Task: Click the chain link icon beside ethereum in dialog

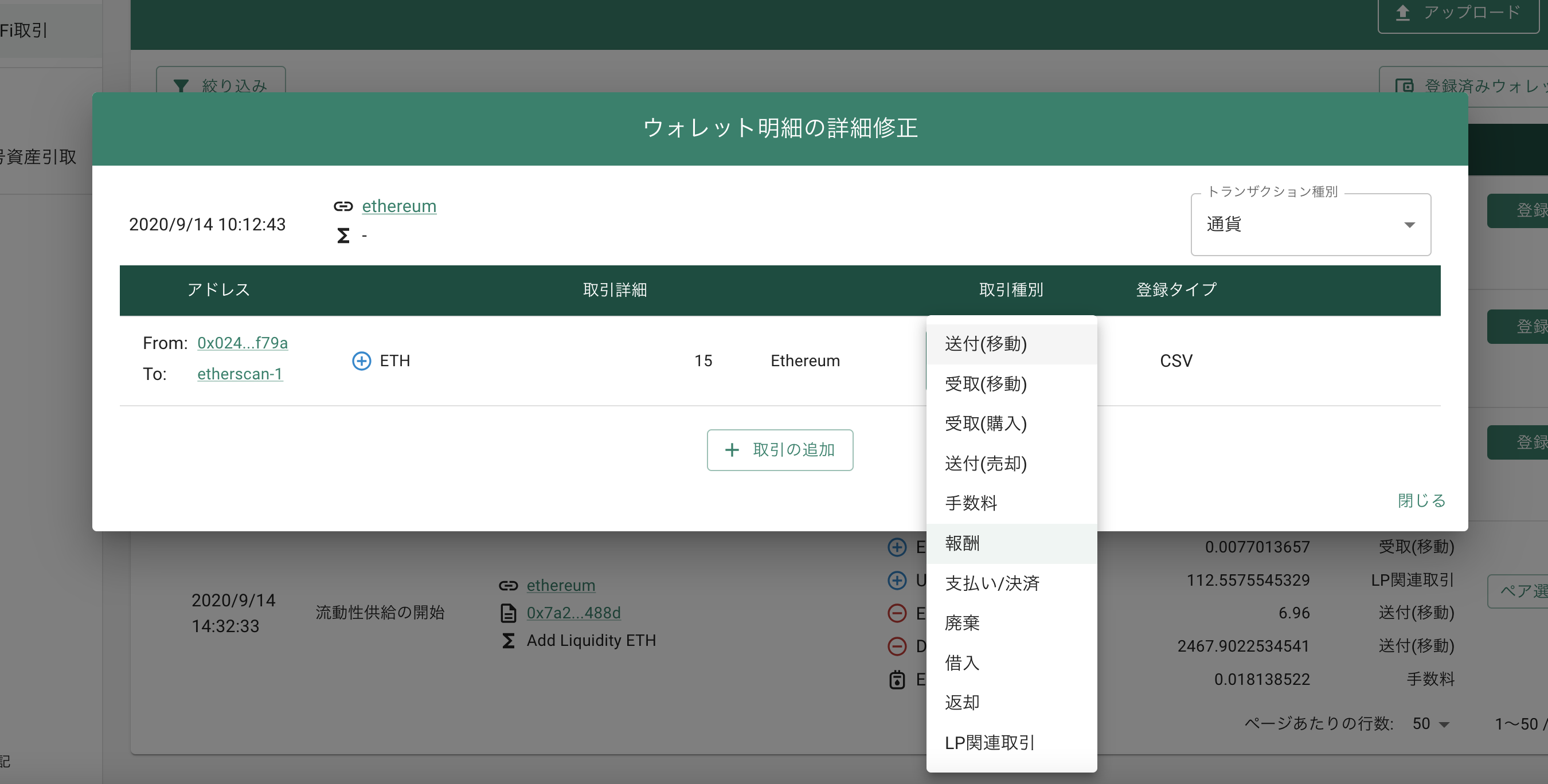Action: click(x=343, y=206)
